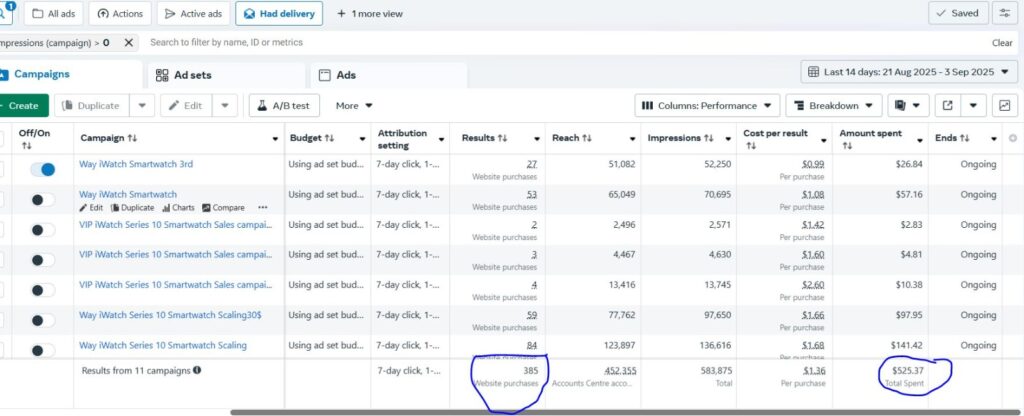
Task: Click inline Edit pencil under Way iWatch Smartwatch
Action: pos(91,208)
